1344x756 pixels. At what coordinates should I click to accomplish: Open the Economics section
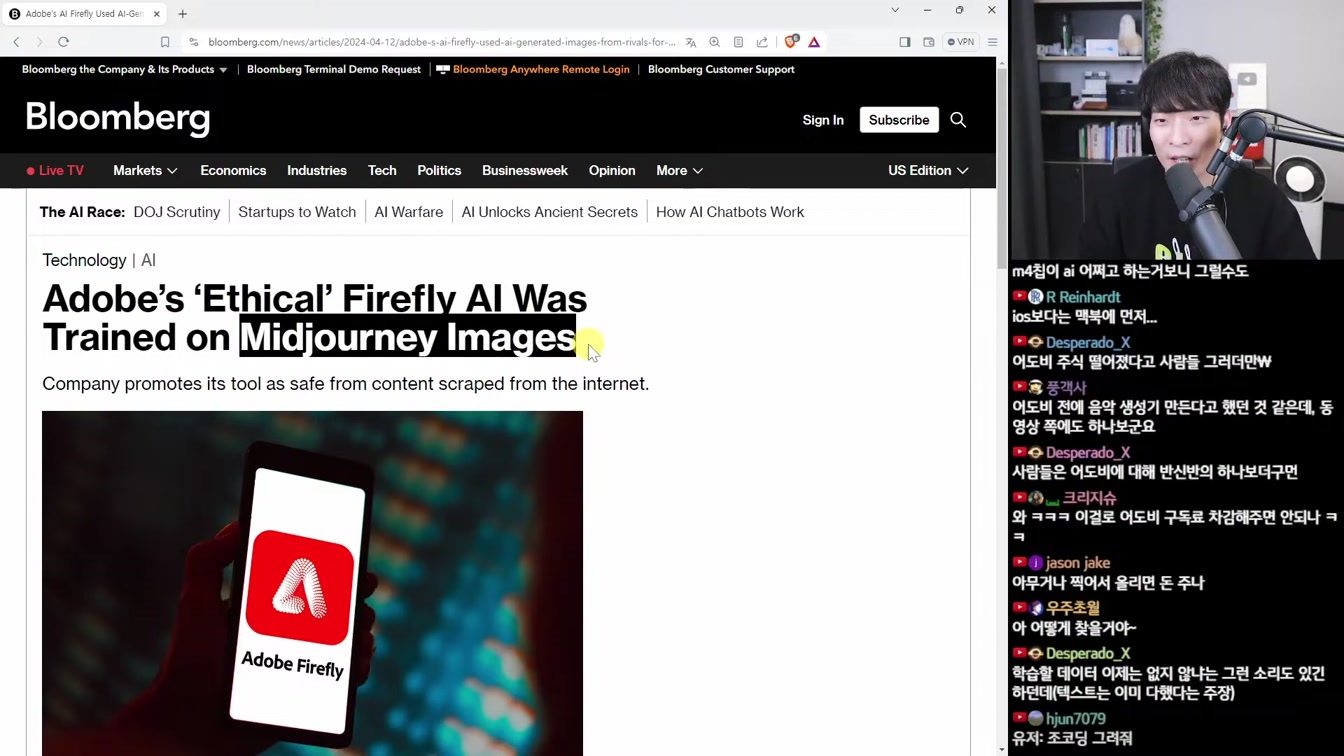point(233,171)
